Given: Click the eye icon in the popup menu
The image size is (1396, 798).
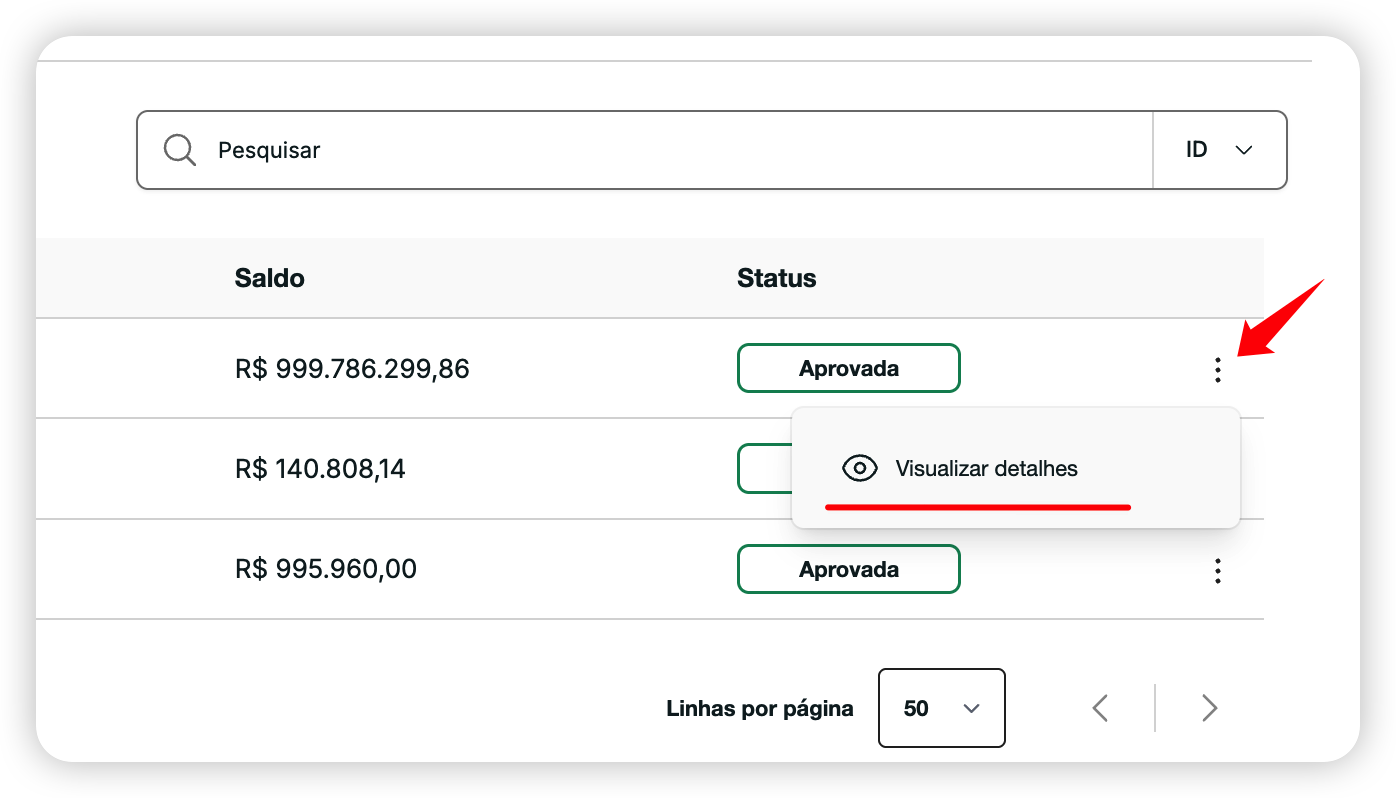Looking at the screenshot, I should click(859, 468).
